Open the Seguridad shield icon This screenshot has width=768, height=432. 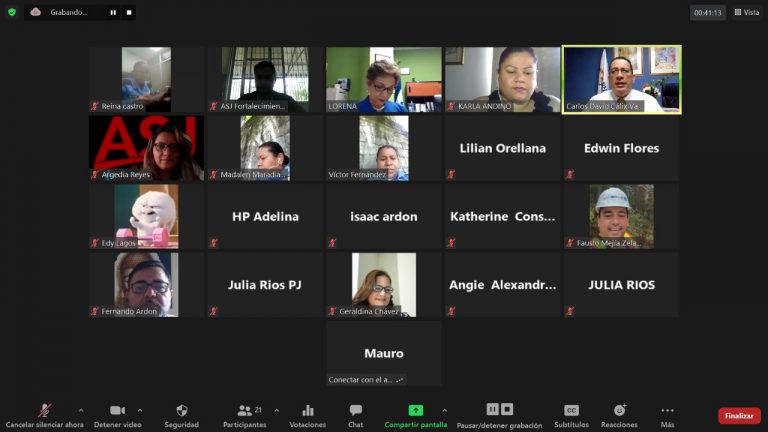point(182,411)
